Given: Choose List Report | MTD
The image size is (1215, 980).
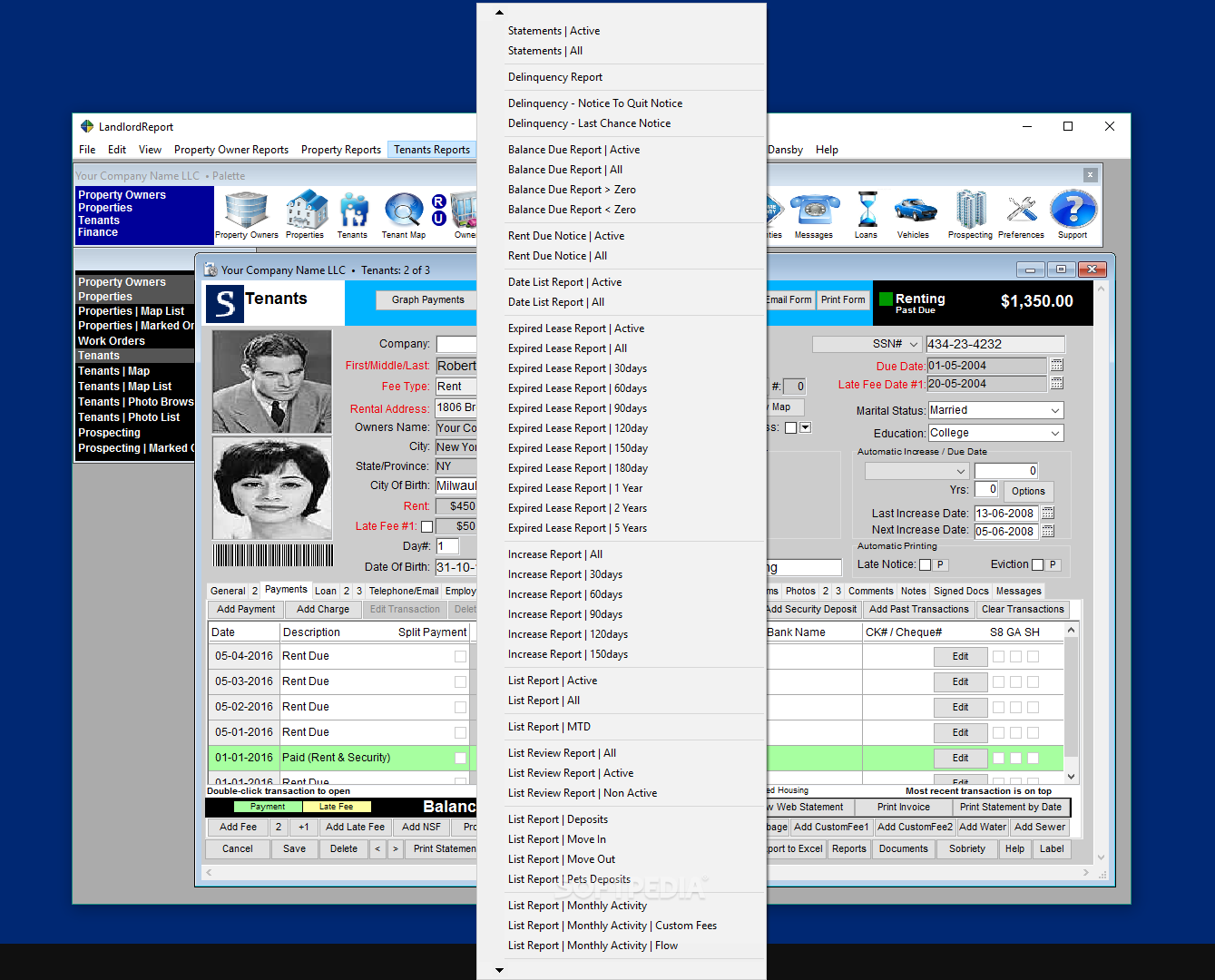Looking at the screenshot, I should click(549, 727).
